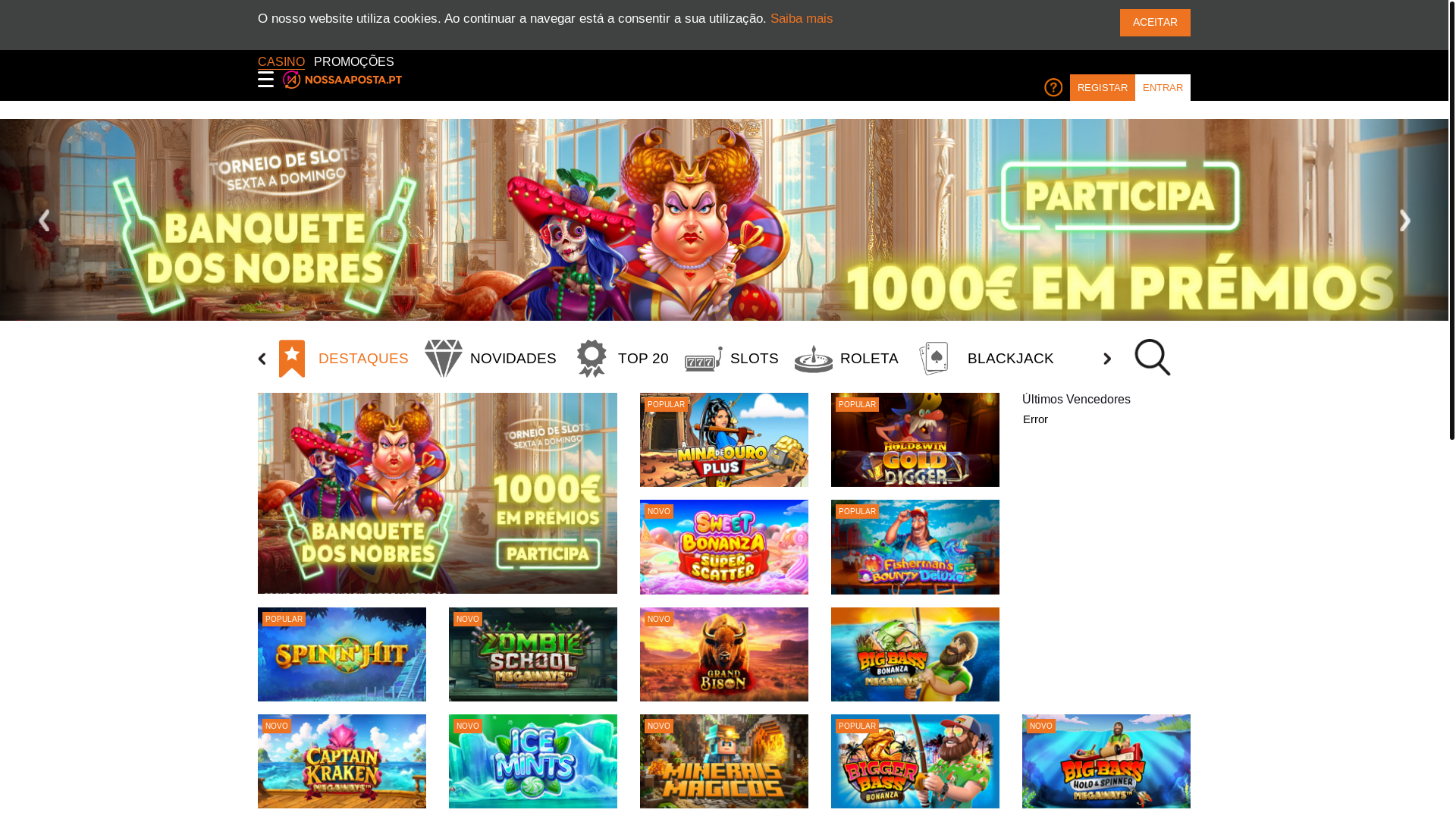The image size is (1456, 819).
Task: Open Zombie School Megaways game
Action: coord(533,654)
